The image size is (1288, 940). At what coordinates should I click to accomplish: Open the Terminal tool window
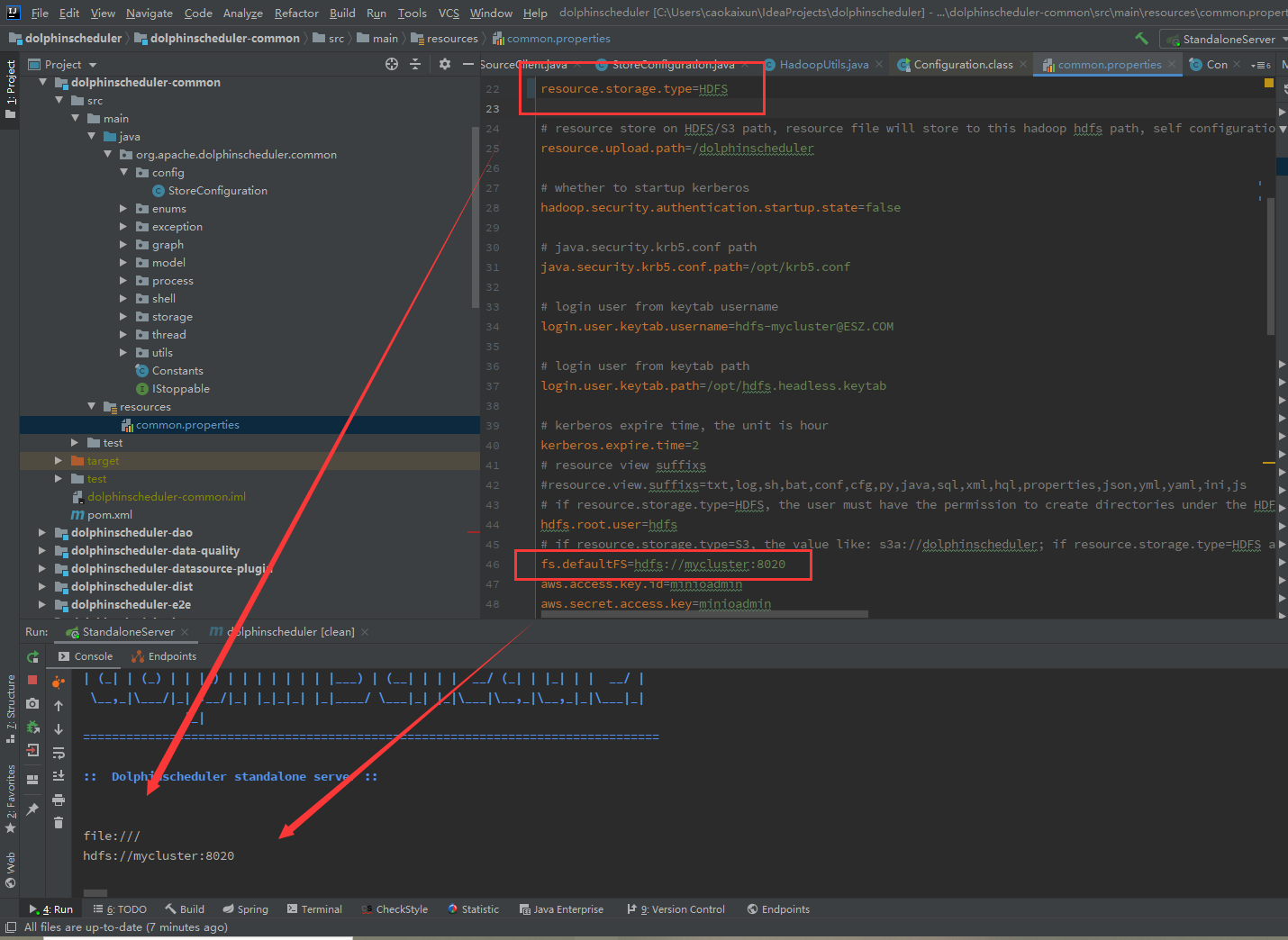pyautogui.click(x=314, y=909)
